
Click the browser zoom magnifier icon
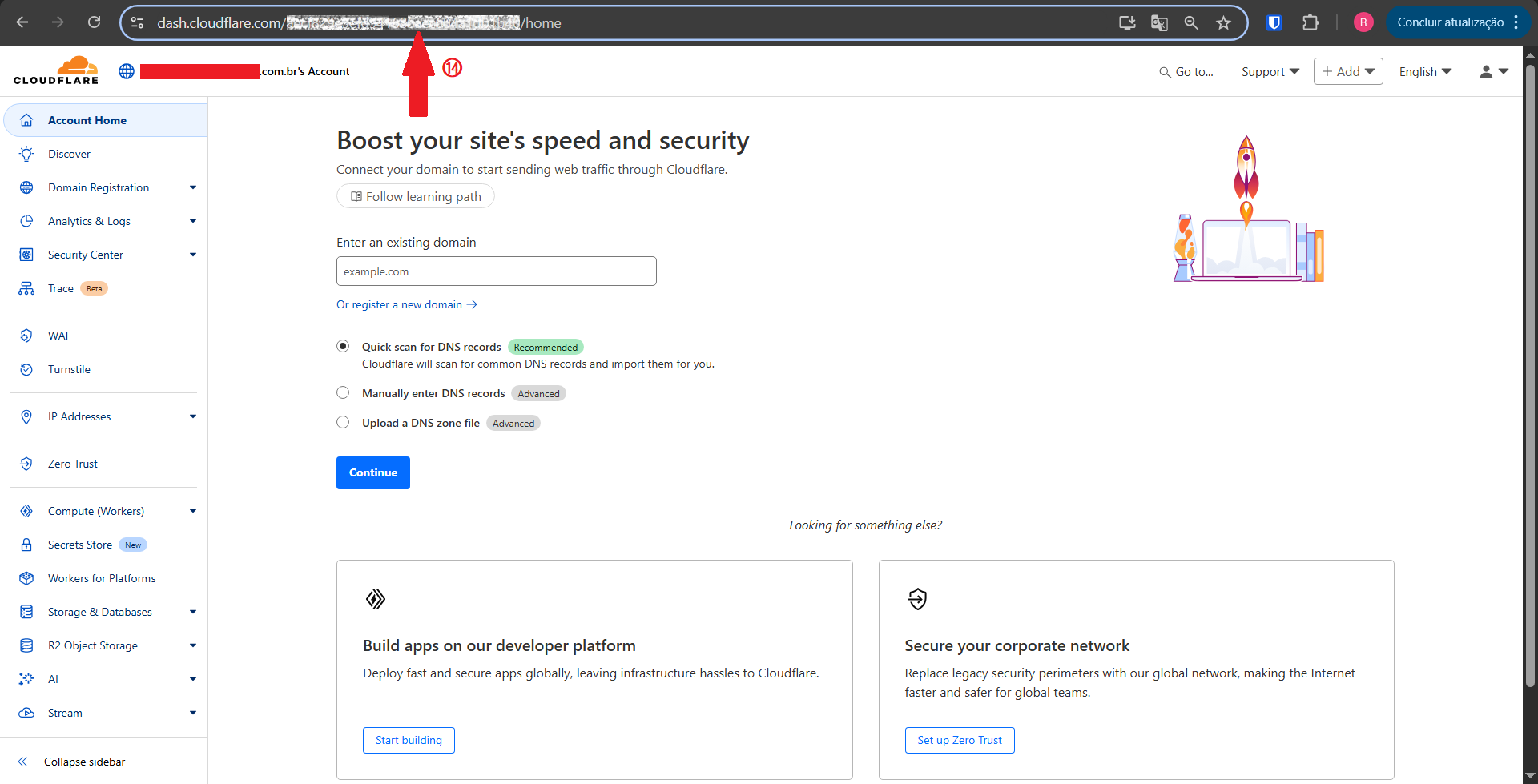1191,22
